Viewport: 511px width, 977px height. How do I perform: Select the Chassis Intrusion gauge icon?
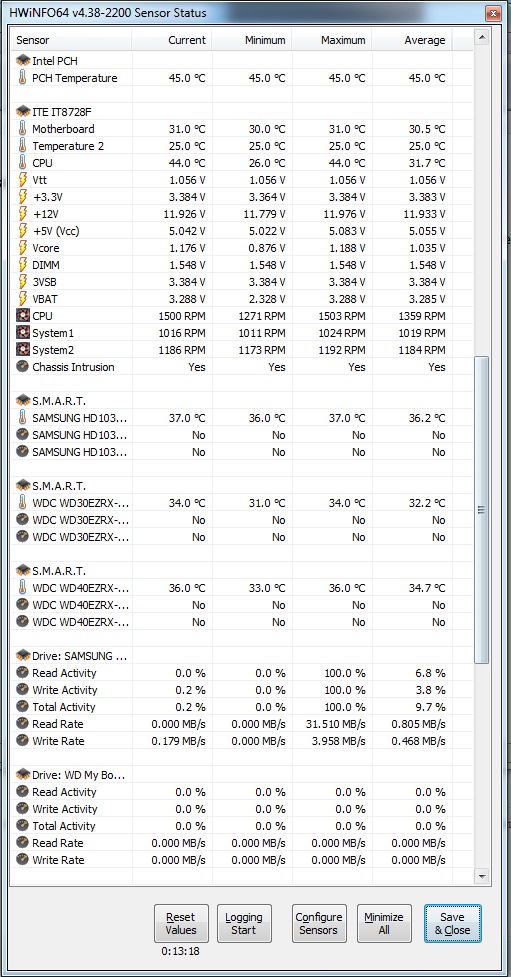pos(23,367)
